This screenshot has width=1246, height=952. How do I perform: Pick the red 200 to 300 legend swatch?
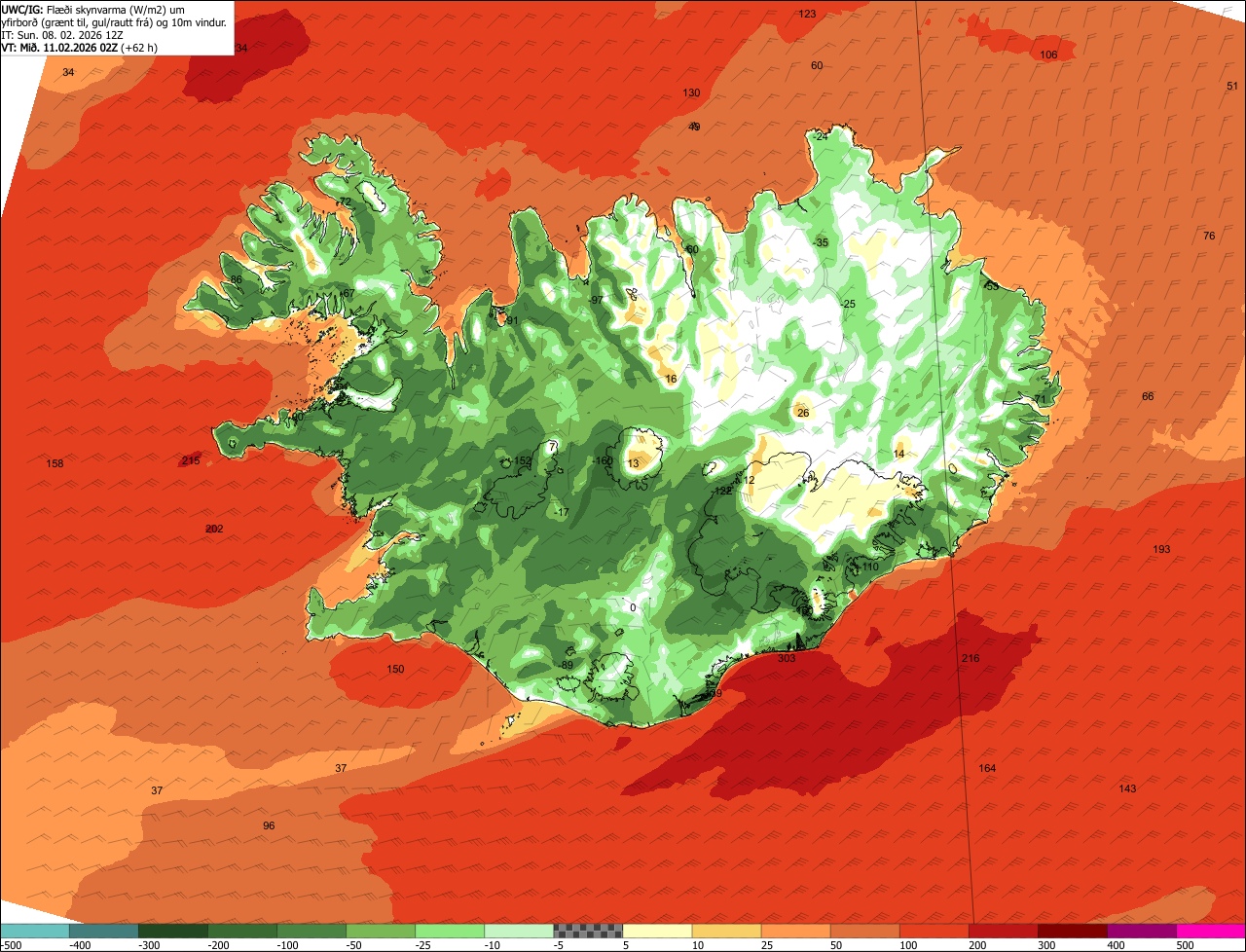[1003, 931]
